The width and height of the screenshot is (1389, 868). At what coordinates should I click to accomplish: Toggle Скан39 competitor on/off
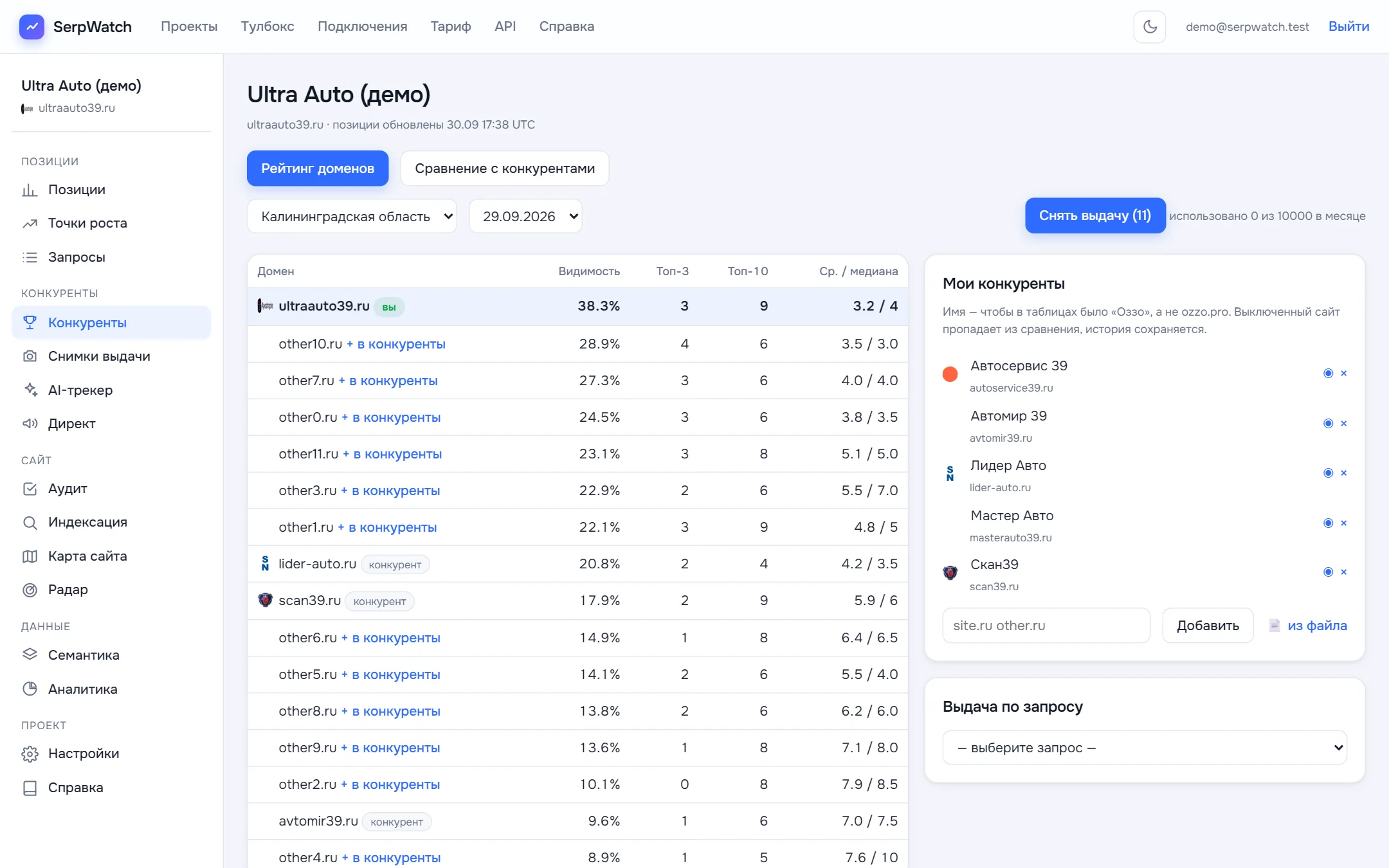(1328, 572)
